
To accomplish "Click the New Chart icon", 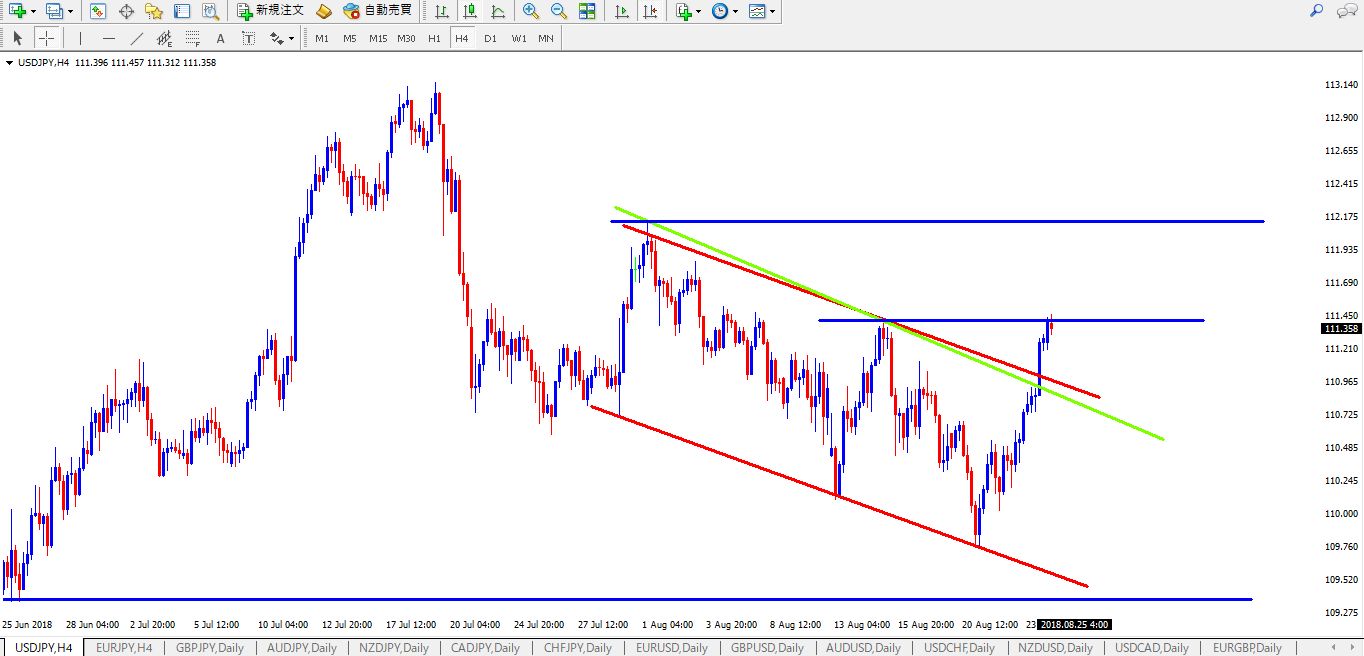I will (17, 11).
